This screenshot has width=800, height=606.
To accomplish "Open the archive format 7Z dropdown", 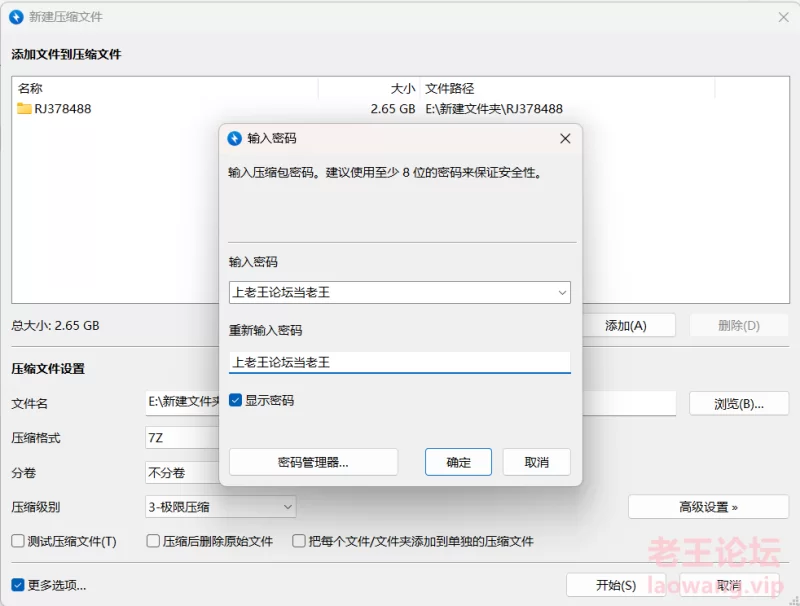I will tap(182, 438).
